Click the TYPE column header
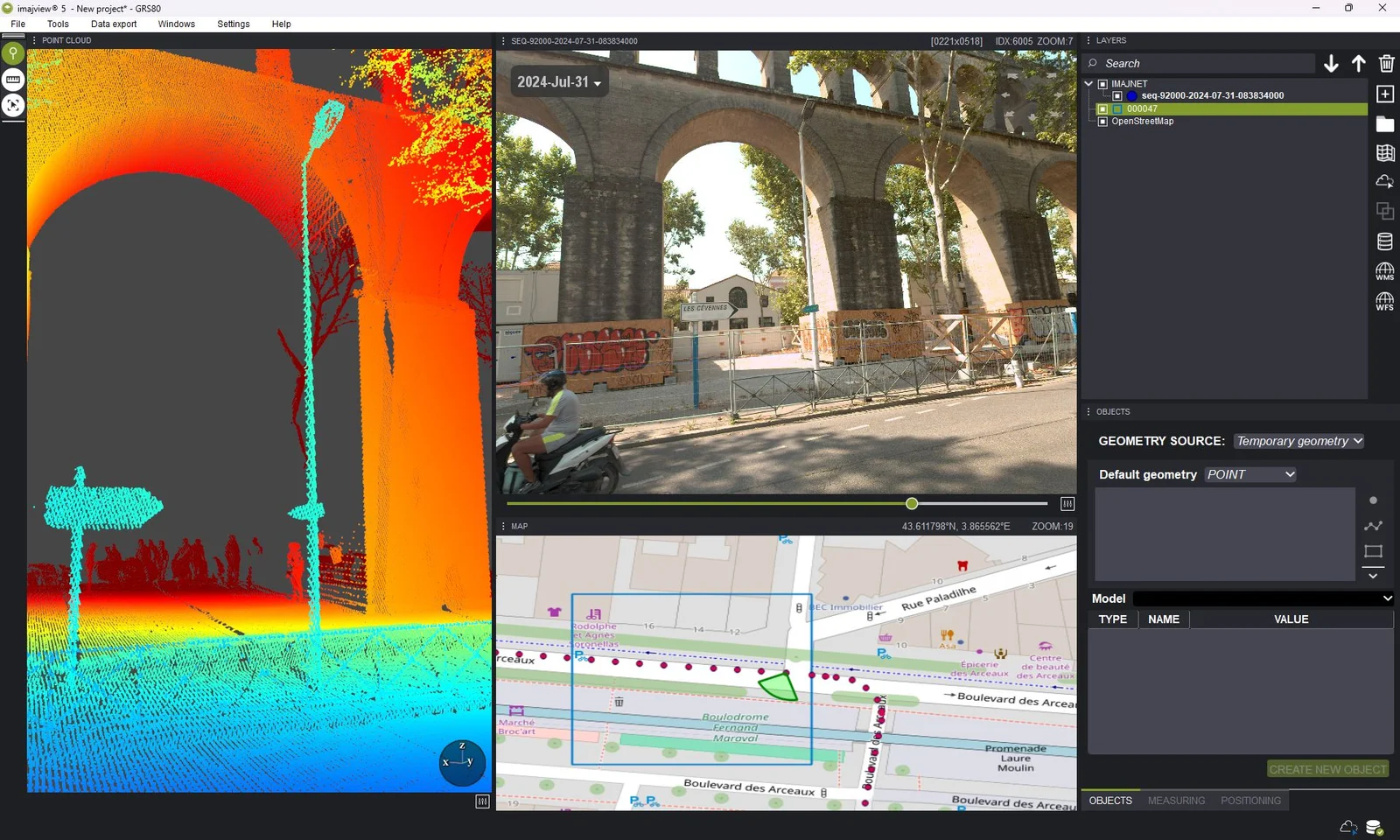Viewport: 1400px width, 840px height. (x=1112, y=619)
